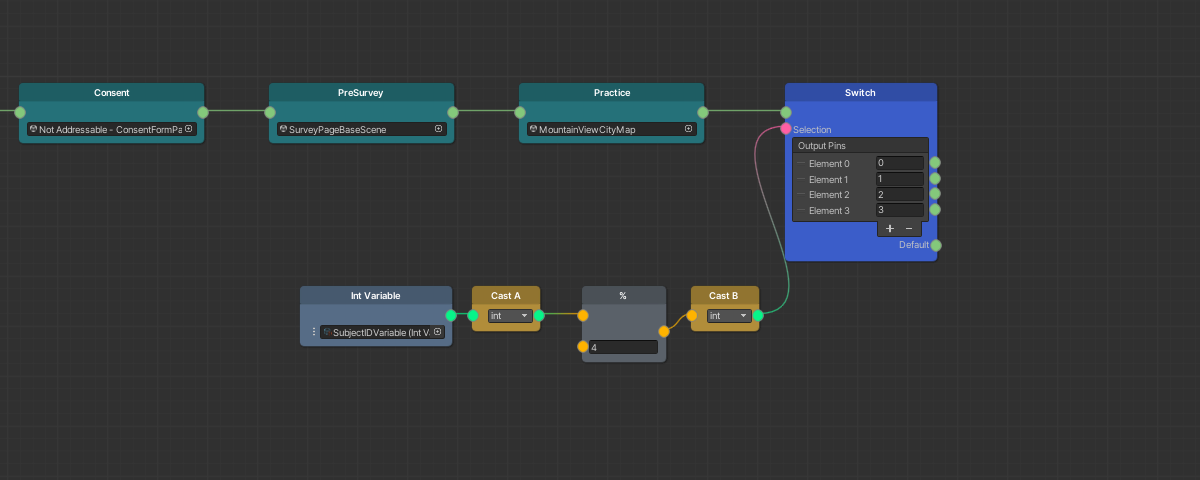Click the % node output port

664,331
